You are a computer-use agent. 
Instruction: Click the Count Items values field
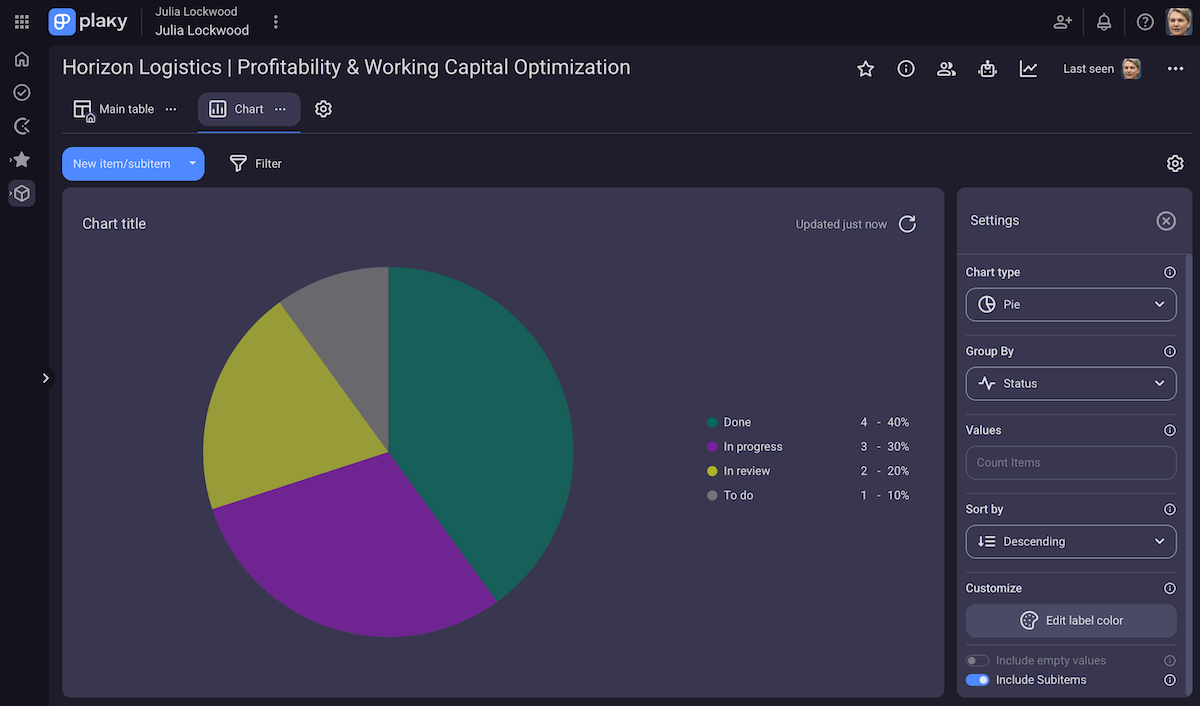[1070, 463]
